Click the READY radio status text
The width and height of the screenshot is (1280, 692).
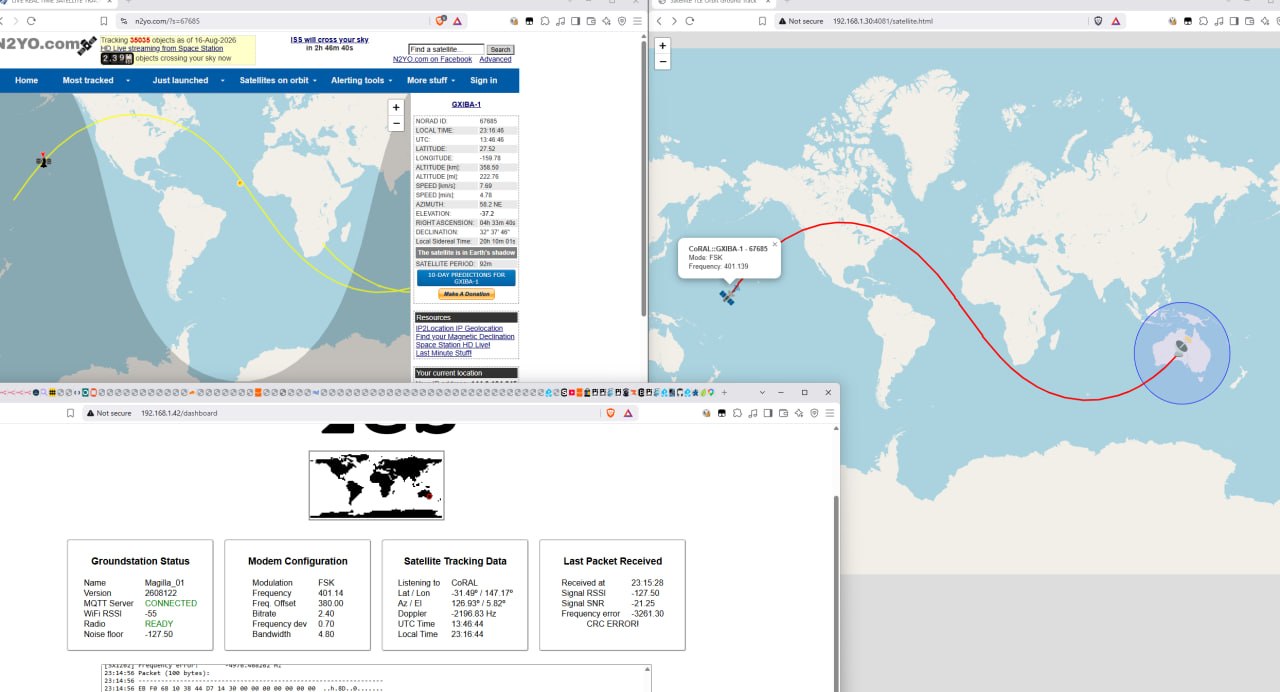[x=159, y=623]
